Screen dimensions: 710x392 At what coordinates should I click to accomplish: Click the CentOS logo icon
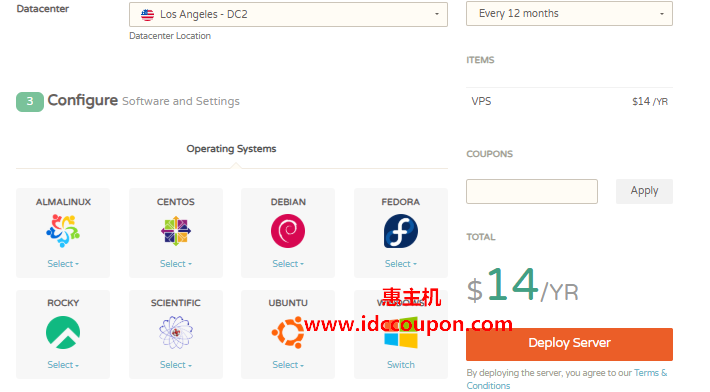click(176, 231)
